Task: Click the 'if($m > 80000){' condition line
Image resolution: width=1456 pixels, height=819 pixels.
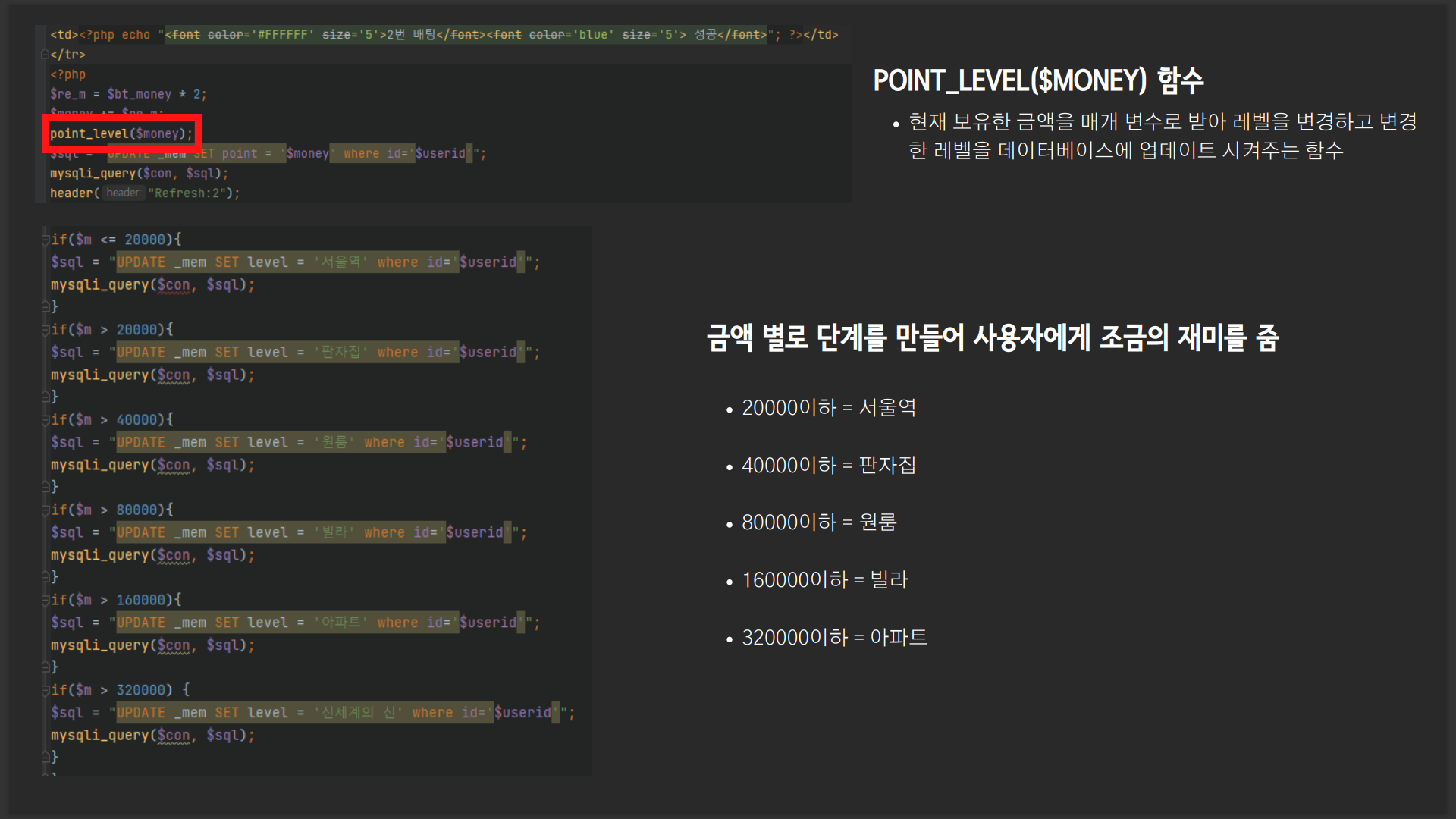Action: [x=112, y=510]
